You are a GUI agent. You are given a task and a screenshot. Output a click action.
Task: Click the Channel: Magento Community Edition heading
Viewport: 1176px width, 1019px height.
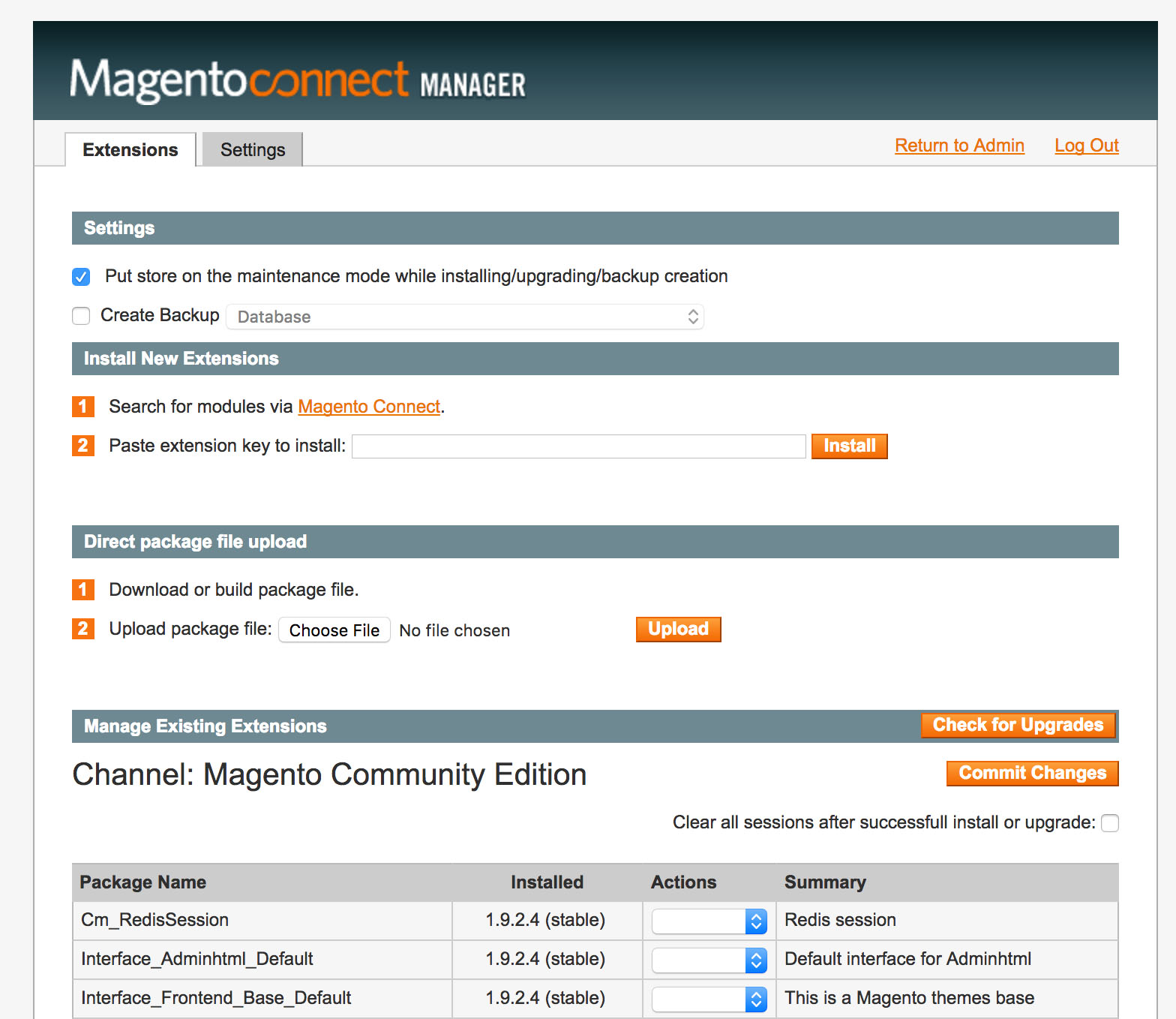coord(329,774)
